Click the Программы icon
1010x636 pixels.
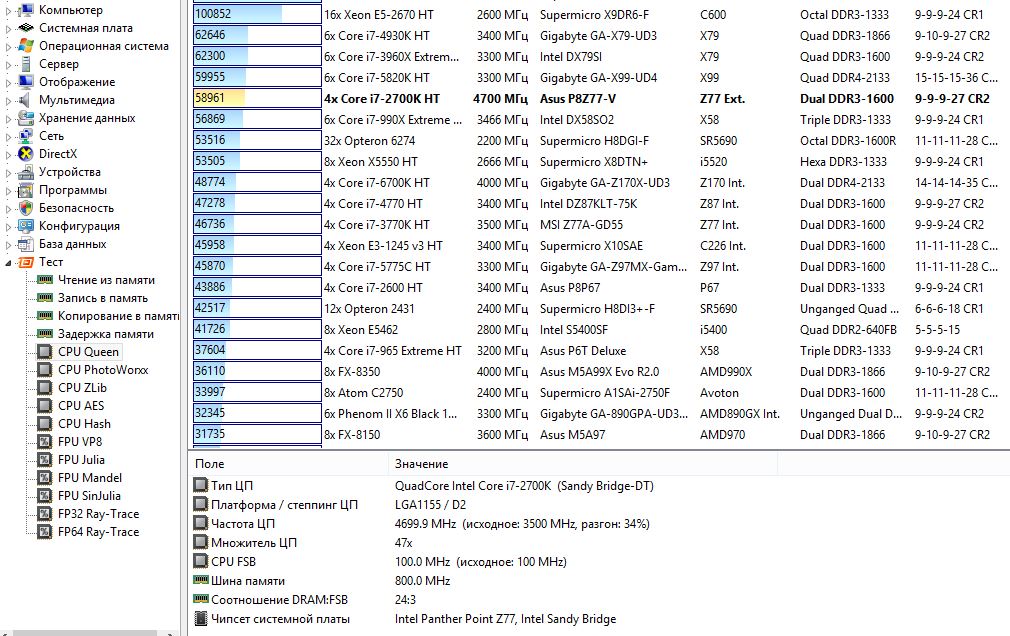tap(26, 190)
